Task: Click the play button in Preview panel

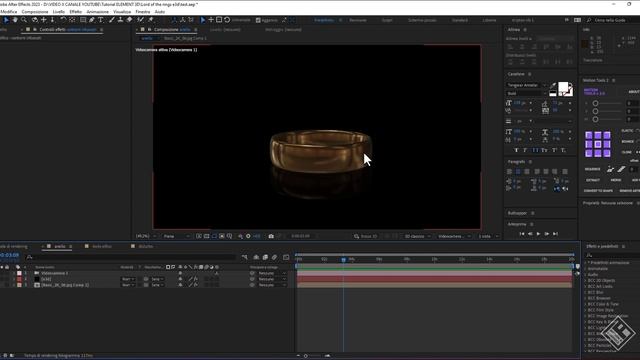Action: [x=538, y=234]
